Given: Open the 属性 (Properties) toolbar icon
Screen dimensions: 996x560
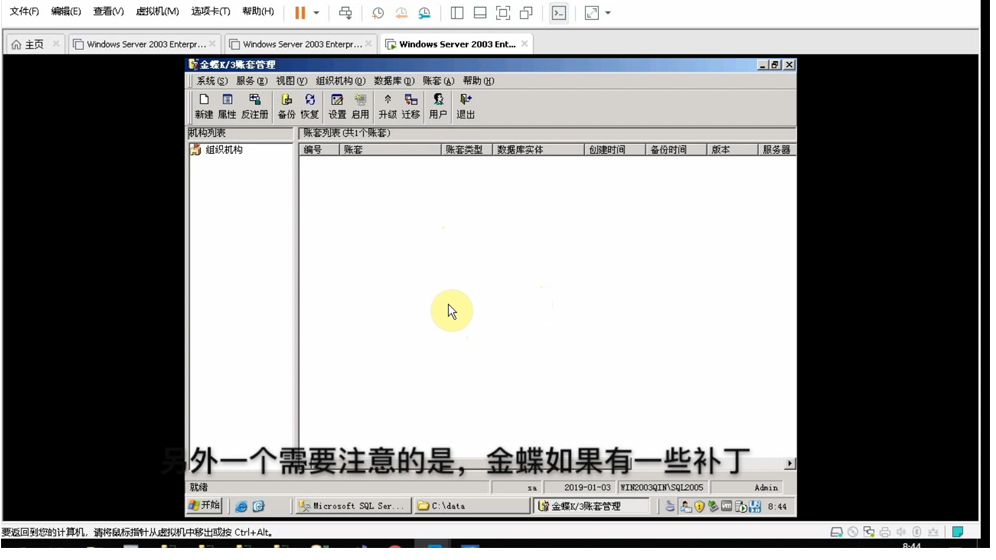Looking at the screenshot, I should pos(227,106).
